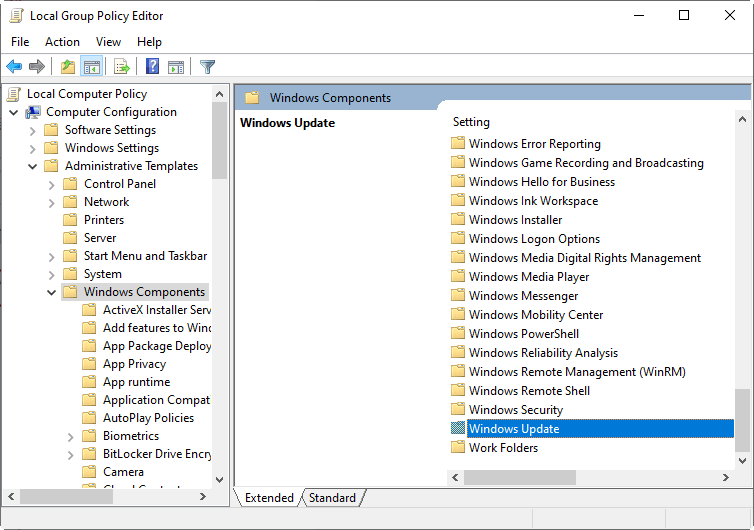Click the settings list scroll-right arrow
This screenshot has width=754, height=530.
[x=726, y=477]
